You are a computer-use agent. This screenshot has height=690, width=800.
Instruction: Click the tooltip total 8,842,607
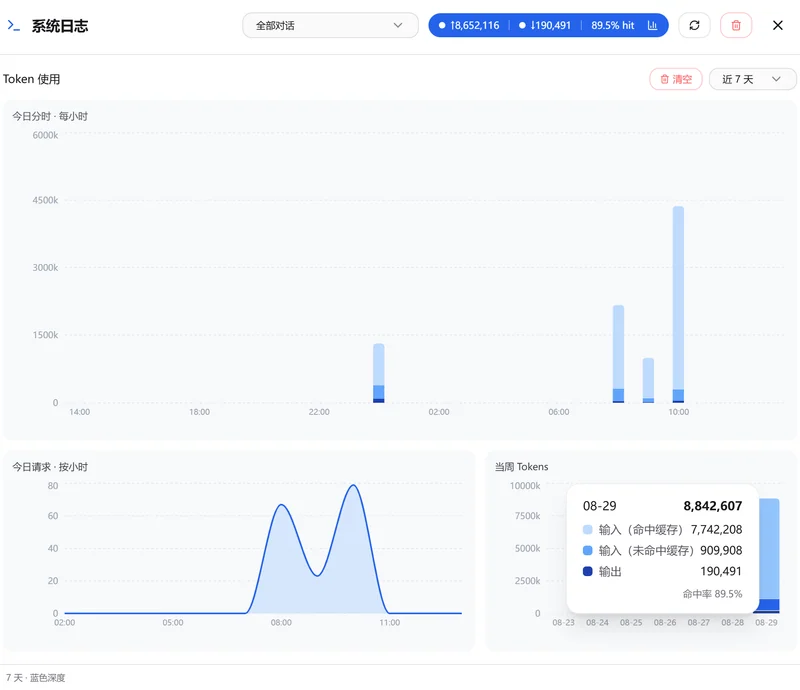tap(713, 506)
